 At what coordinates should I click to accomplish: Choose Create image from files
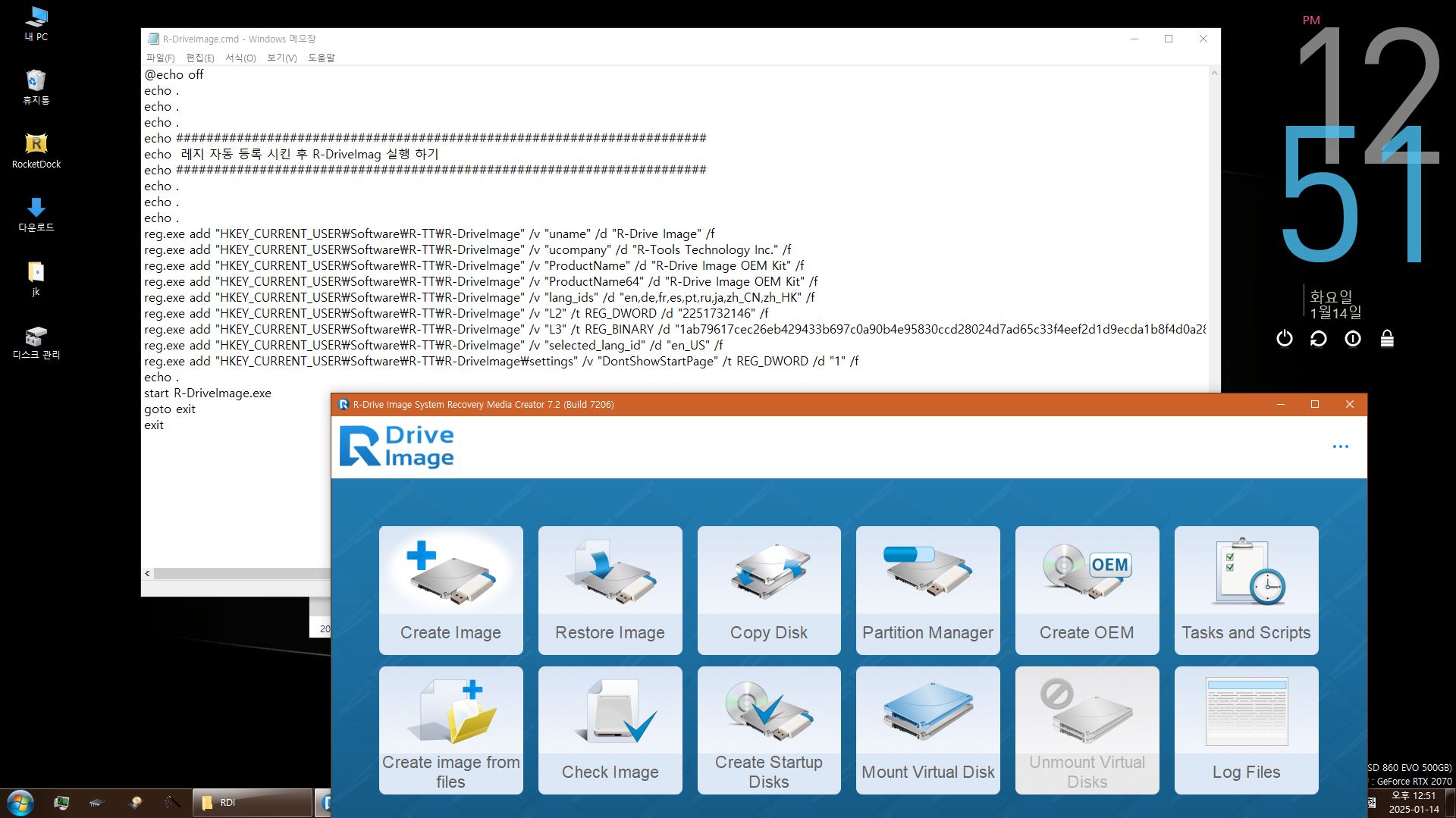point(450,730)
